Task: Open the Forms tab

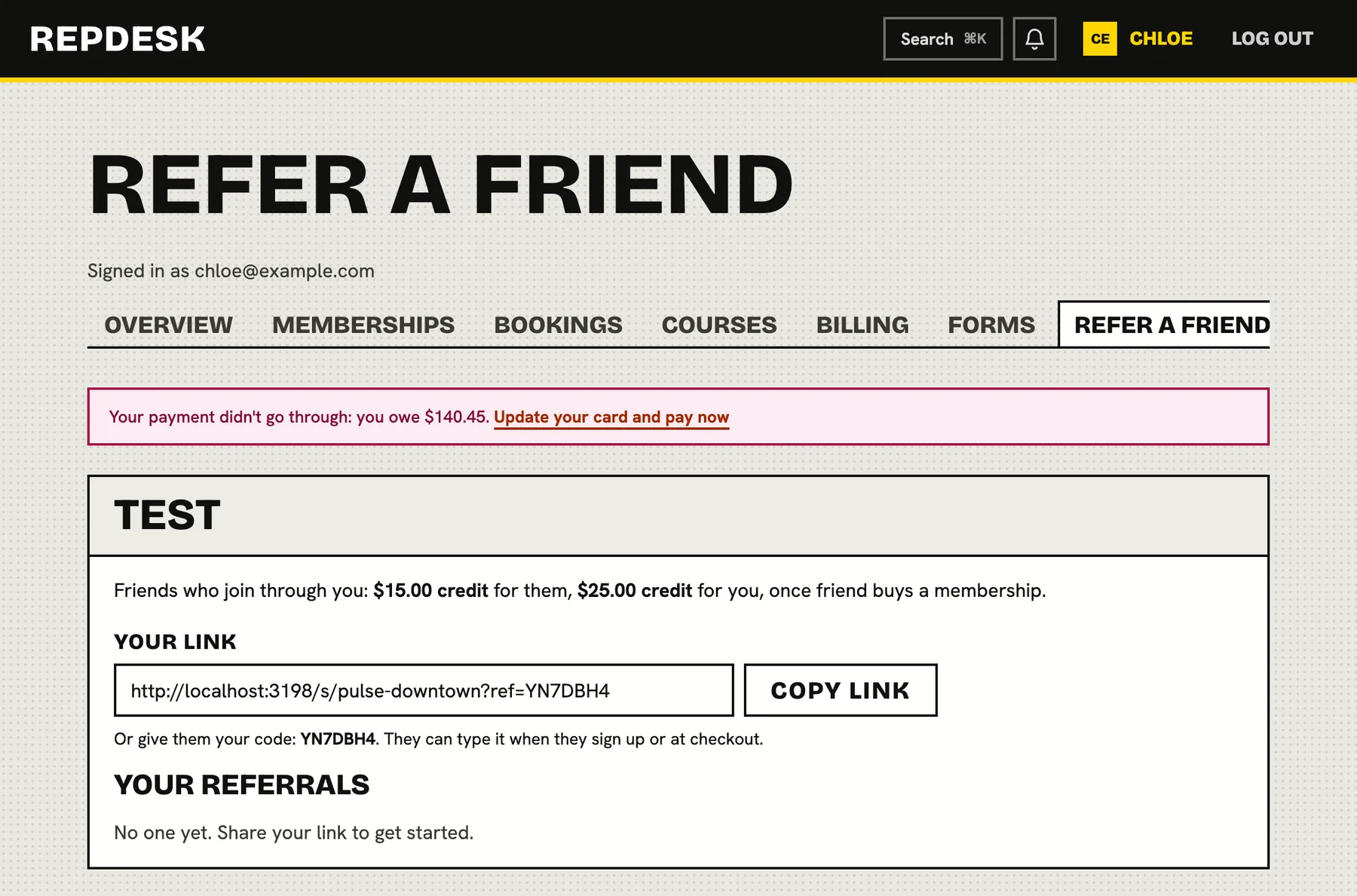Action: (991, 325)
